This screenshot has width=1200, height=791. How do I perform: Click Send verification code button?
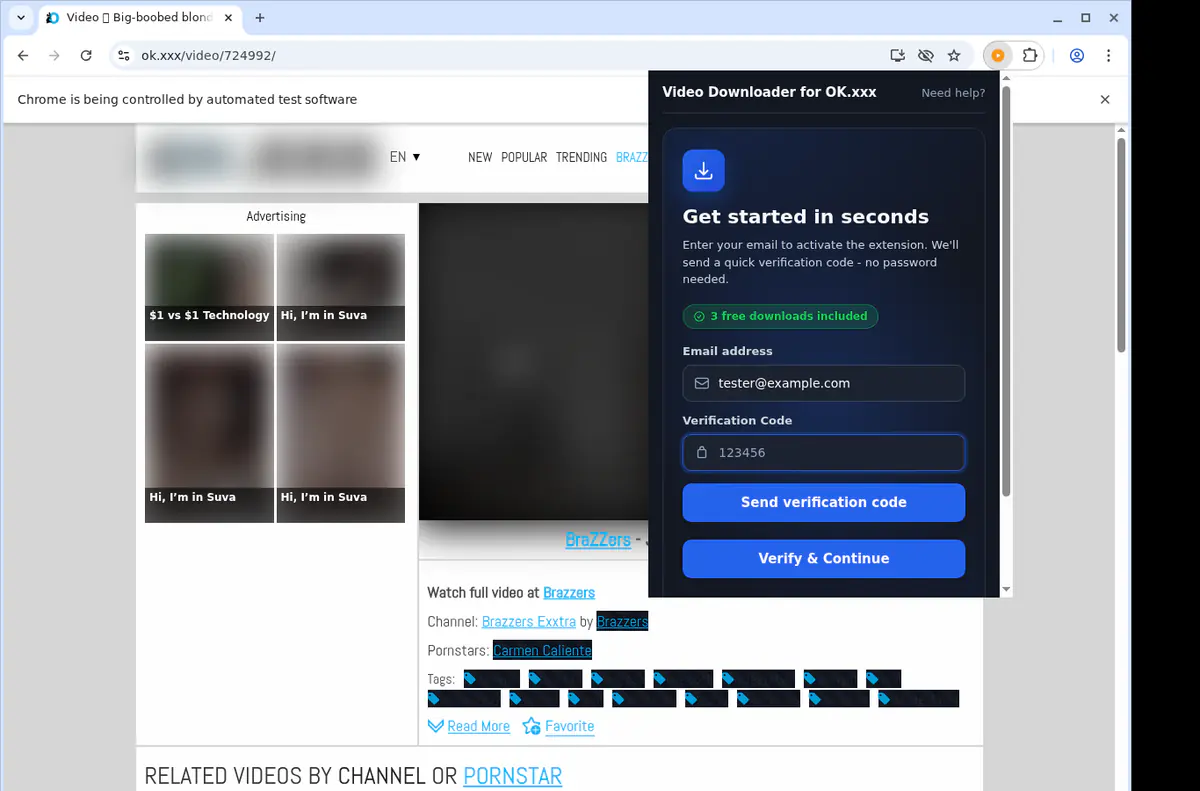824,502
